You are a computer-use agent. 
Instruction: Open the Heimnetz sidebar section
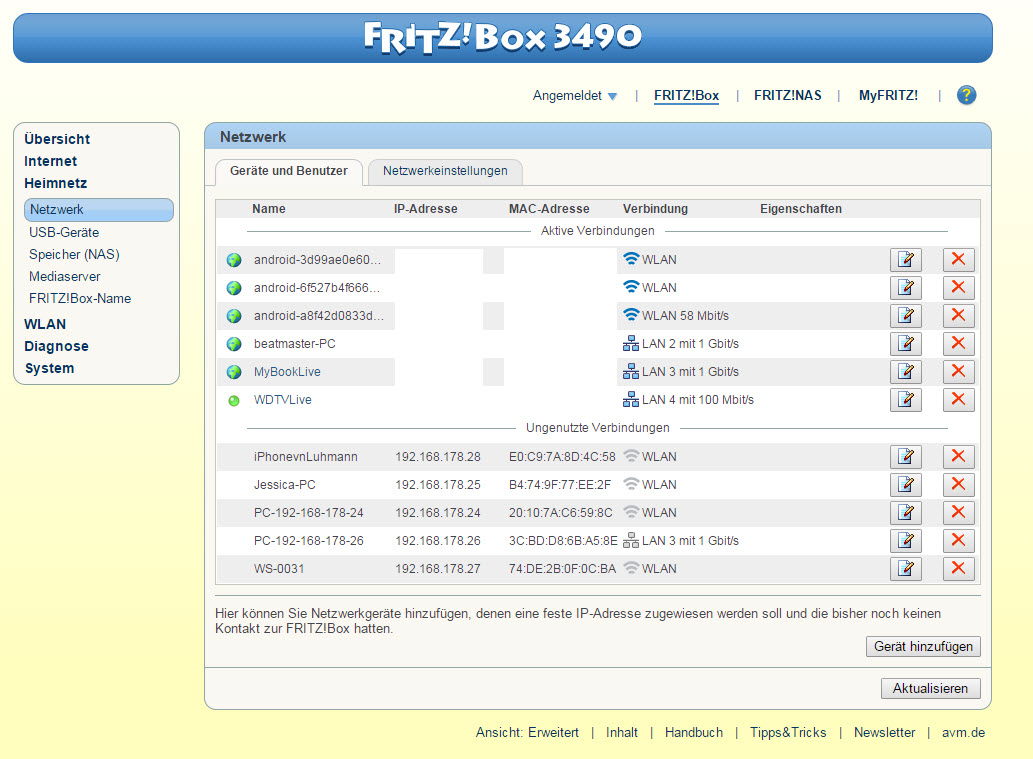click(55, 183)
